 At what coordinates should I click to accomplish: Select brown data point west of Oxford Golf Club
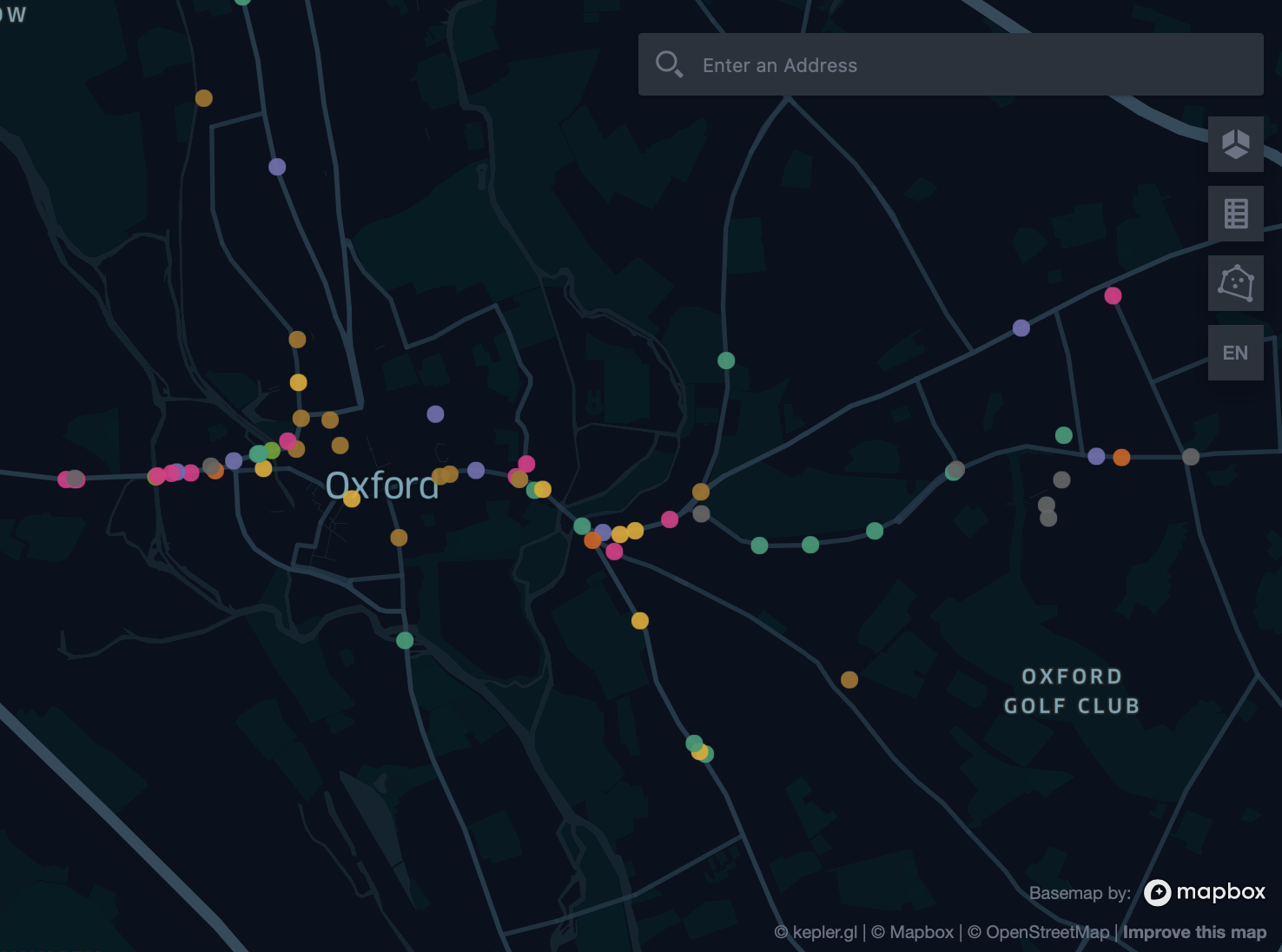pyautogui.click(x=849, y=680)
